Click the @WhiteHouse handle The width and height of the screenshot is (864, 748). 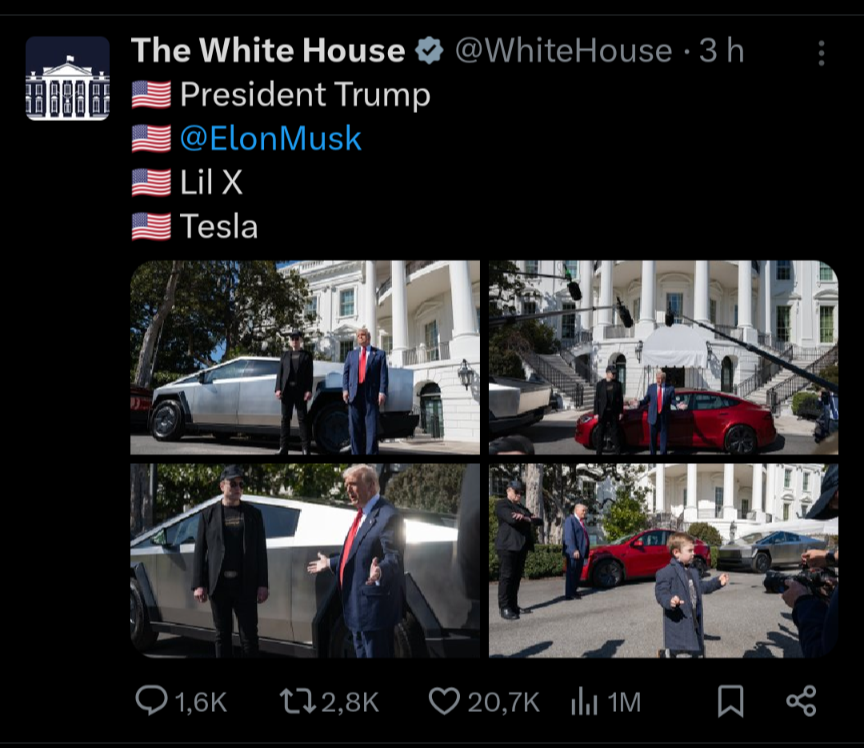pyautogui.click(x=563, y=50)
